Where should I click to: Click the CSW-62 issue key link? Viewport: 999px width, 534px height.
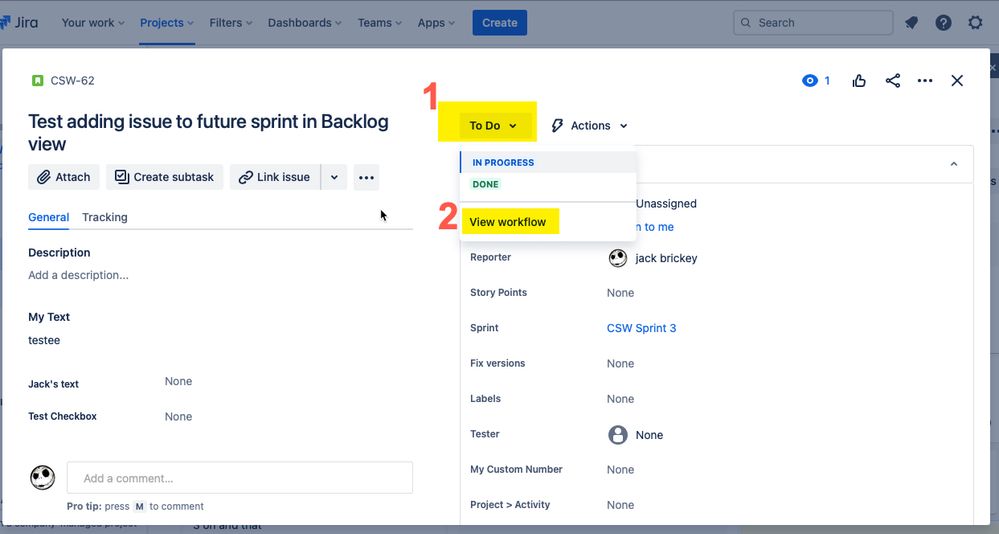click(73, 81)
